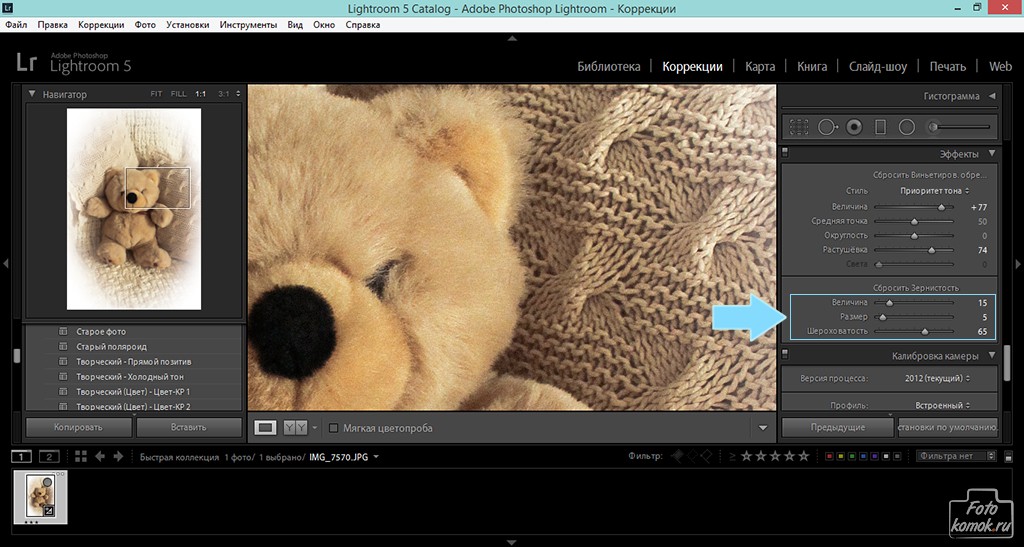Select the Graduated Filter tool
The width and height of the screenshot is (1024, 547).
[x=880, y=127]
